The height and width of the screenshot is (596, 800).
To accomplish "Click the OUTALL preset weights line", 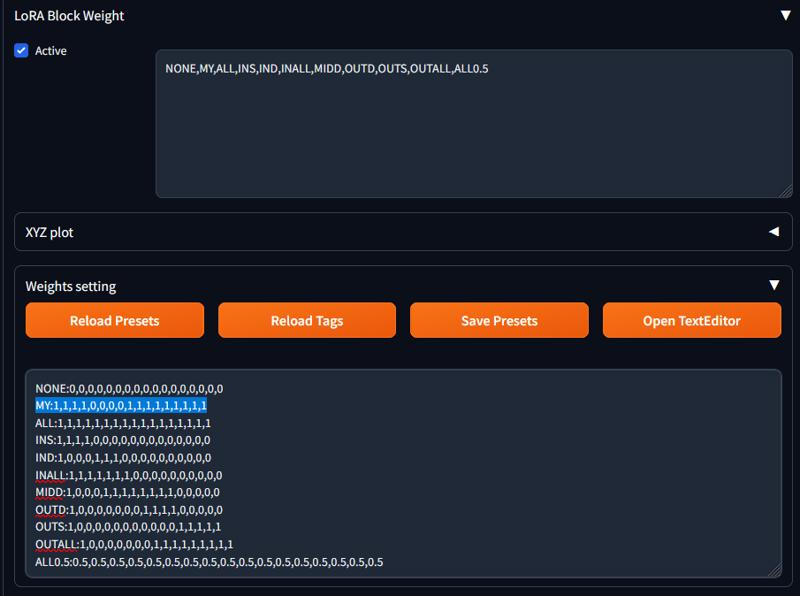I will pyautogui.click(x=134, y=544).
